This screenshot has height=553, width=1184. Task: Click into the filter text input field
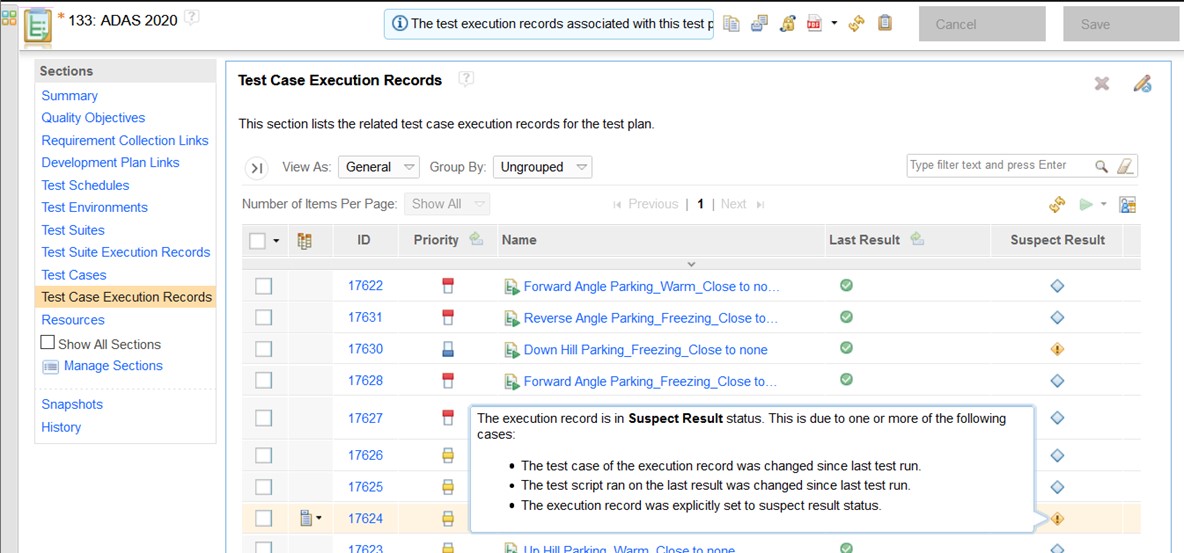[x=998, y=166]
